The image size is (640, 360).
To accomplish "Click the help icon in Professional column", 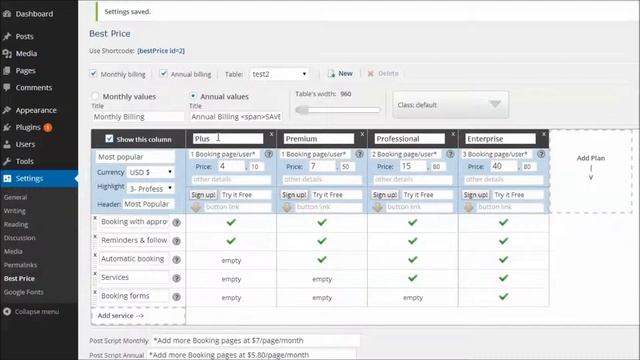I will pos(450,154).
